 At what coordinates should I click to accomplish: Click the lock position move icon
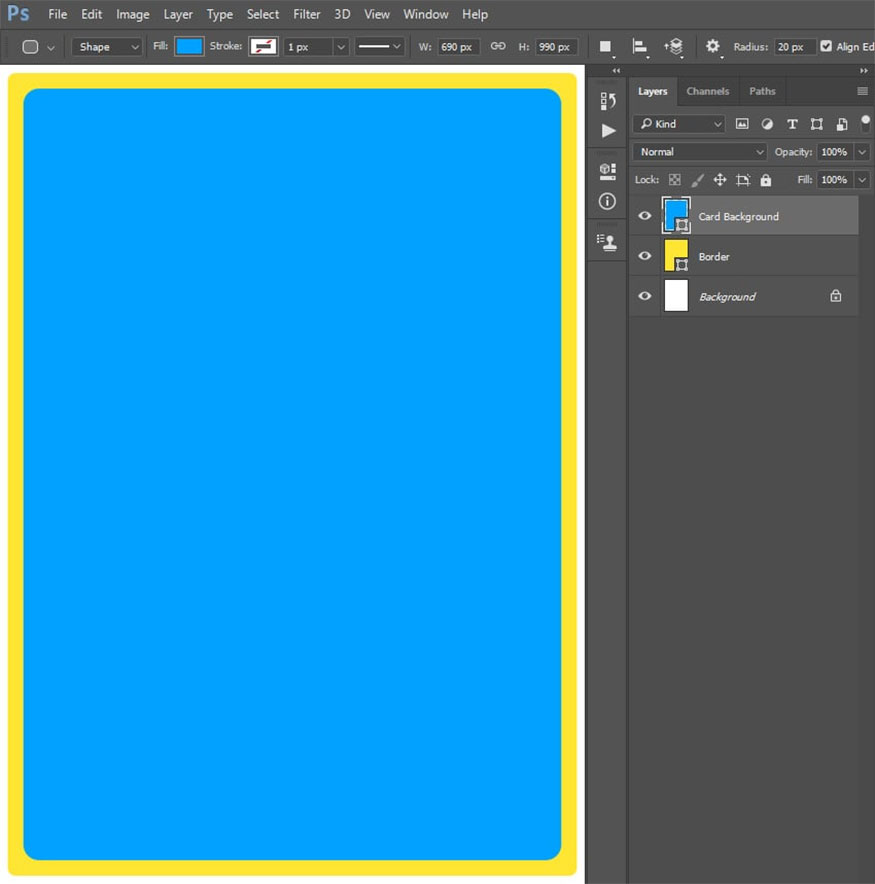click(x=719, y=180)
